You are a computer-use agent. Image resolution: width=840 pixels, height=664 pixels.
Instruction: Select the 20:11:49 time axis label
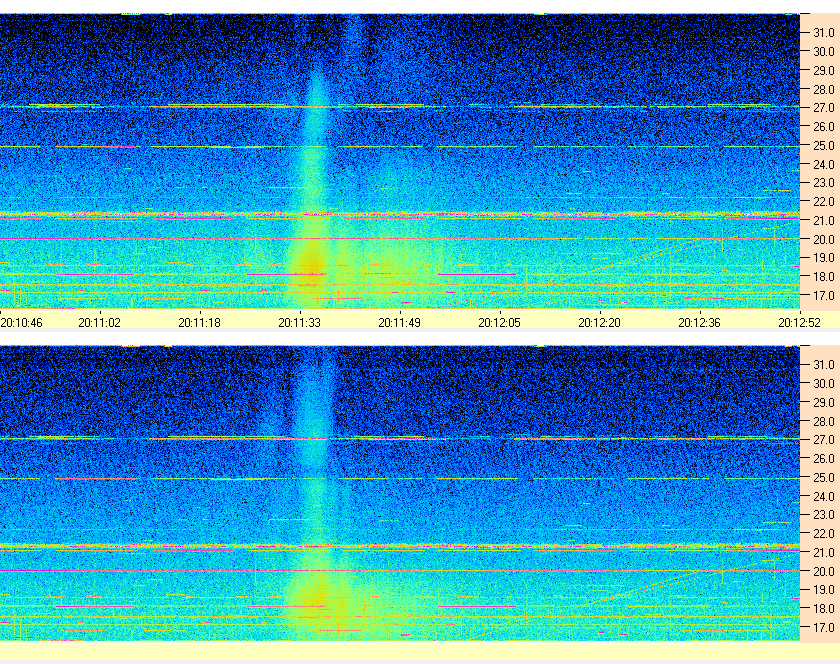pos(400,323)
